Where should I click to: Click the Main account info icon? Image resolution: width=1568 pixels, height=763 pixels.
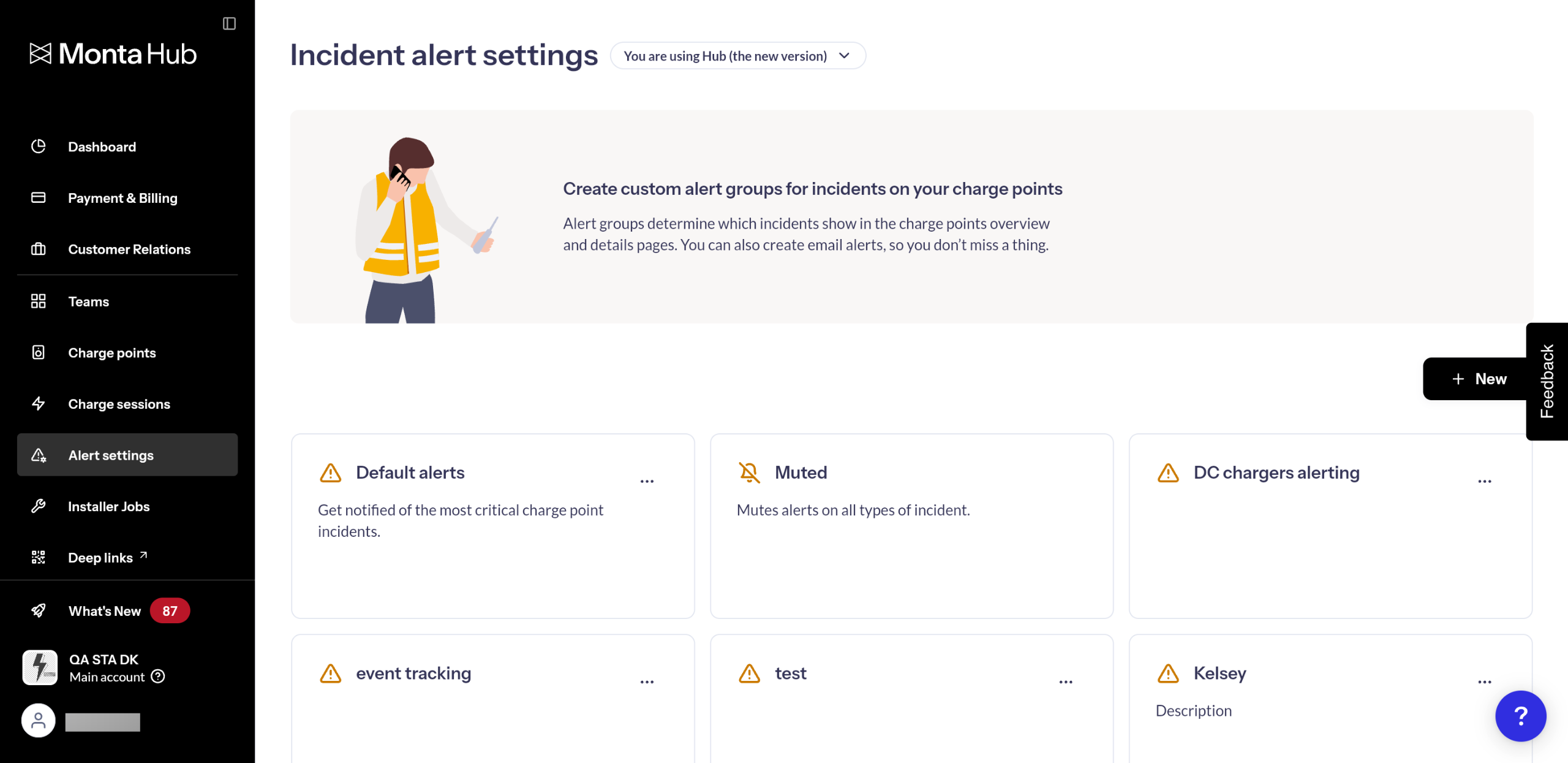[158, 677]
